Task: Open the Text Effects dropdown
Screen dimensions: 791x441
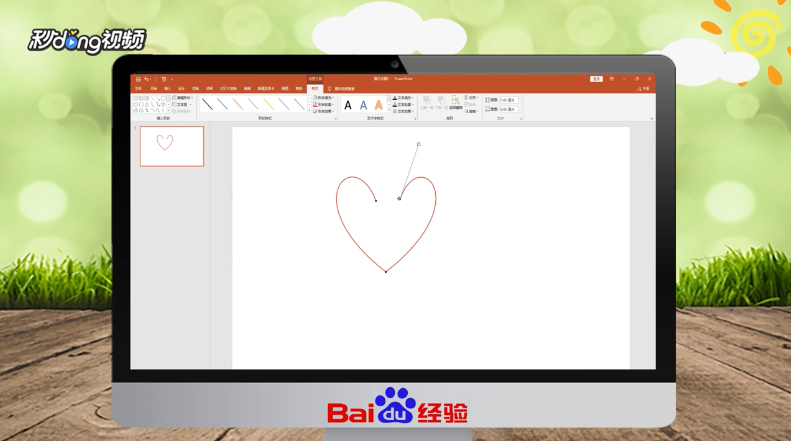Action: coord(404,111)
